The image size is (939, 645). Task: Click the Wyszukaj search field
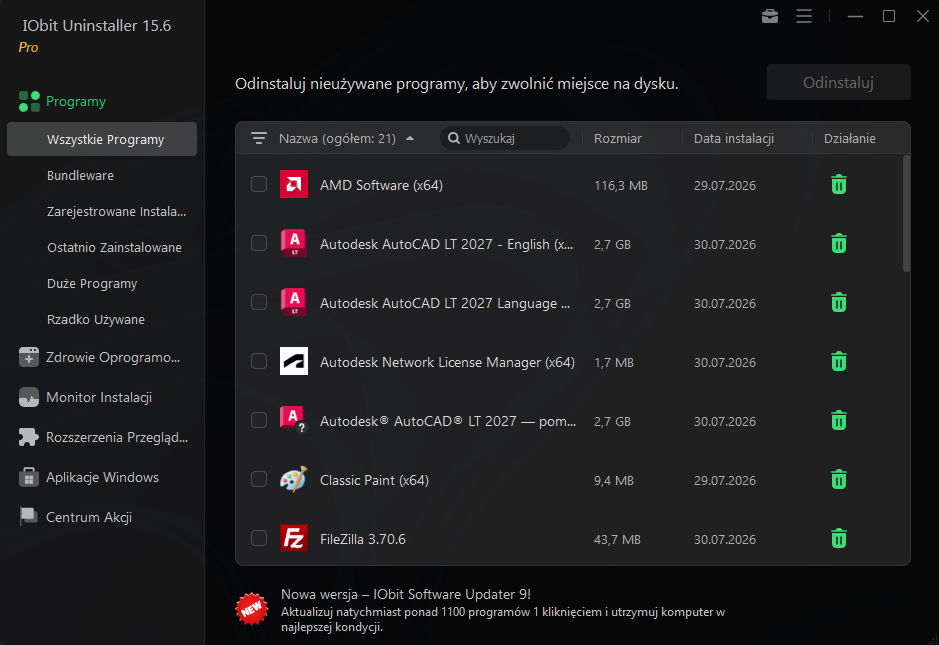(505, 138)
